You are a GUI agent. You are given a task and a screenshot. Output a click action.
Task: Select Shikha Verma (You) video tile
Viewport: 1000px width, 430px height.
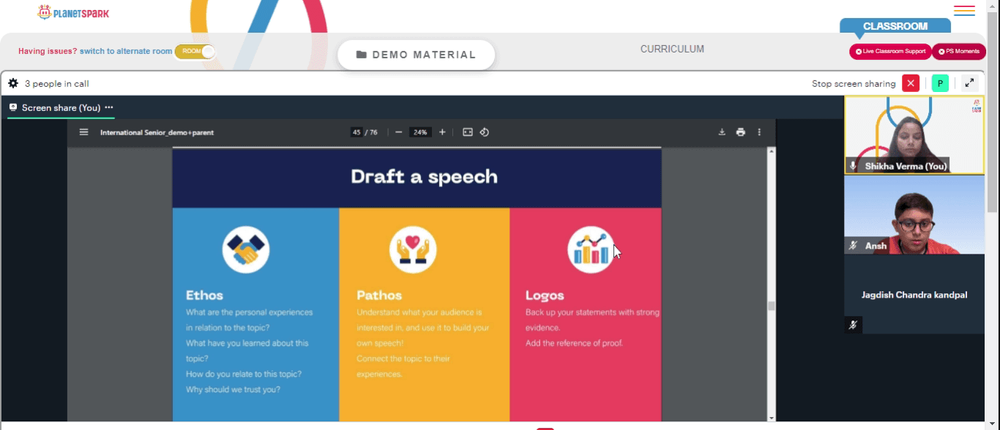pyautogui.click(x=914, y=135)
